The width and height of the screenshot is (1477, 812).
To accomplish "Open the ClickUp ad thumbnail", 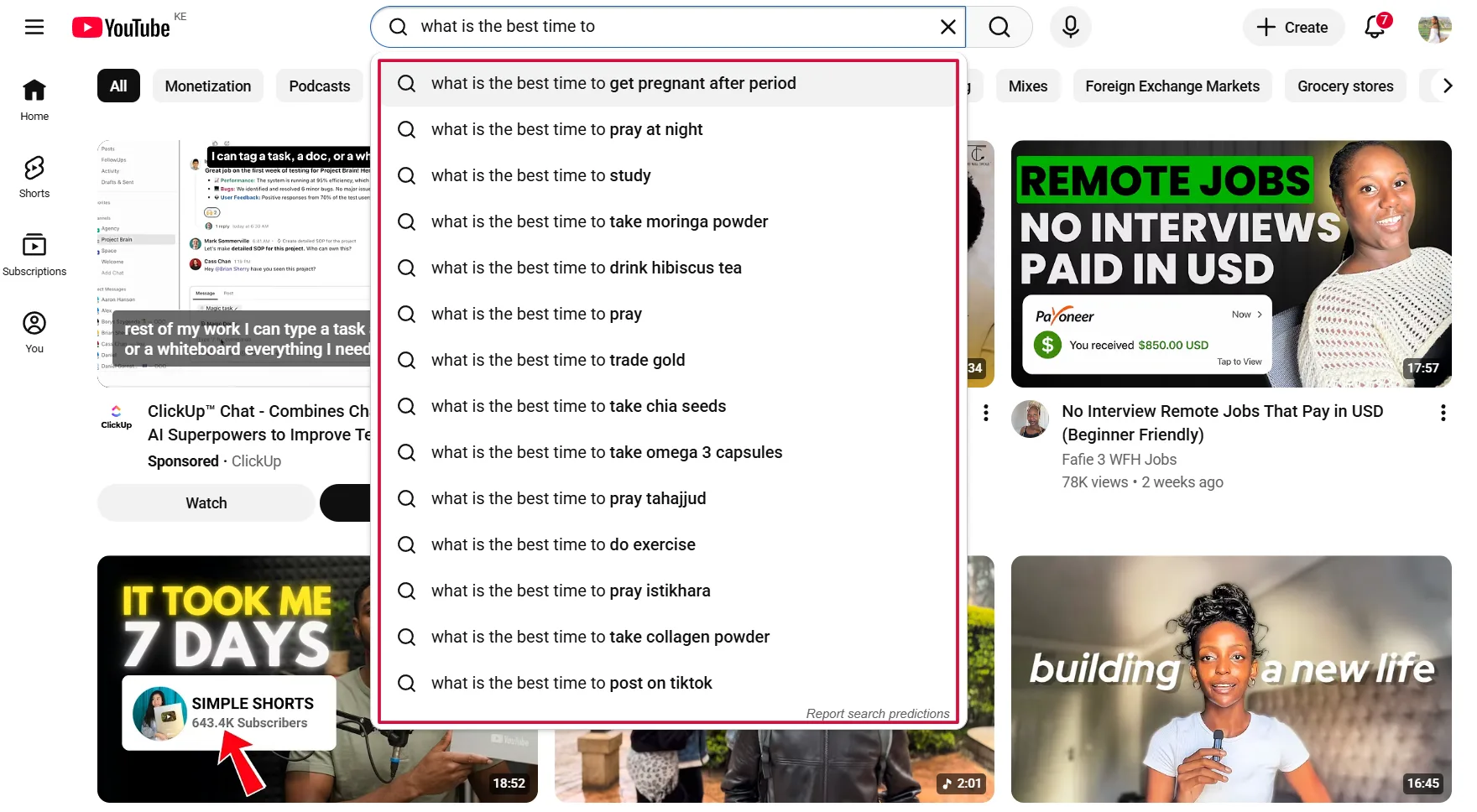I will [234, 263].
